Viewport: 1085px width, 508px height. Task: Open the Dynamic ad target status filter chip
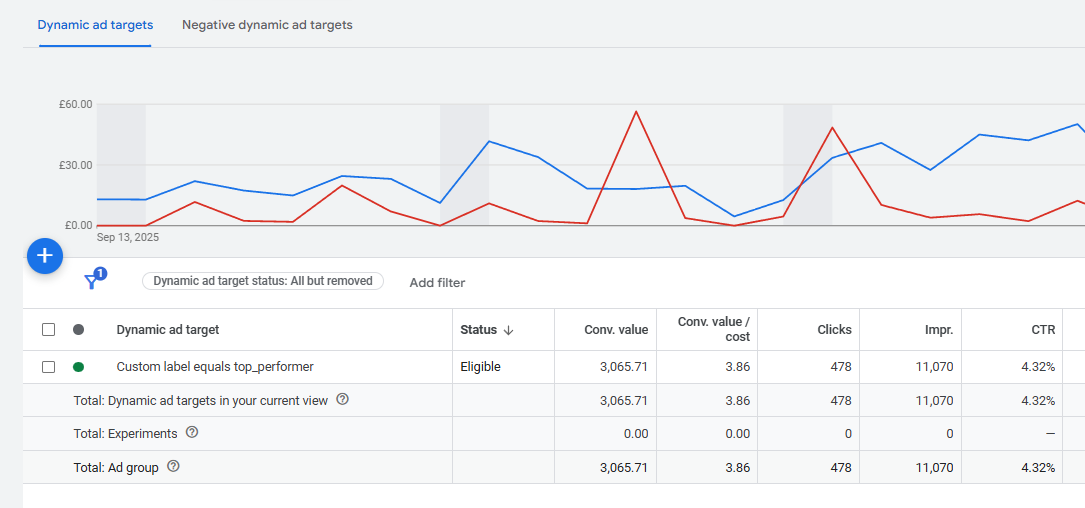pos(263,282)
